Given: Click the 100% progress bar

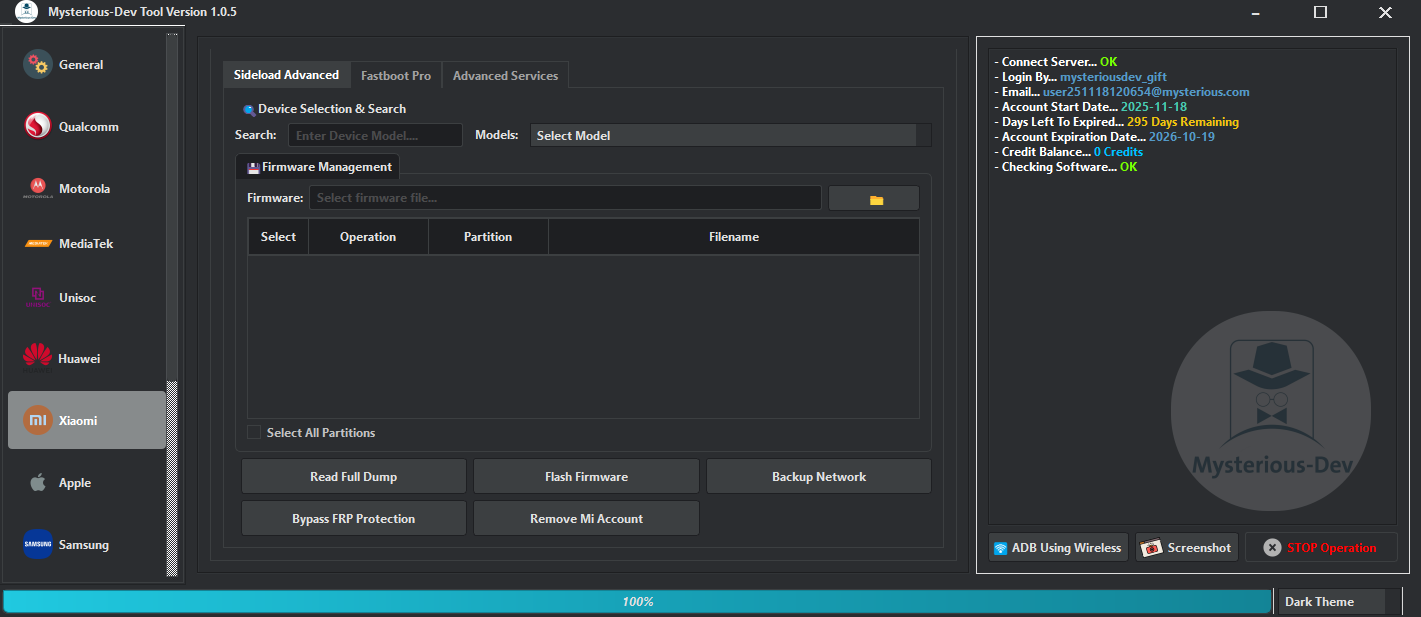Looking at the screenshot, I should (635, 601).
